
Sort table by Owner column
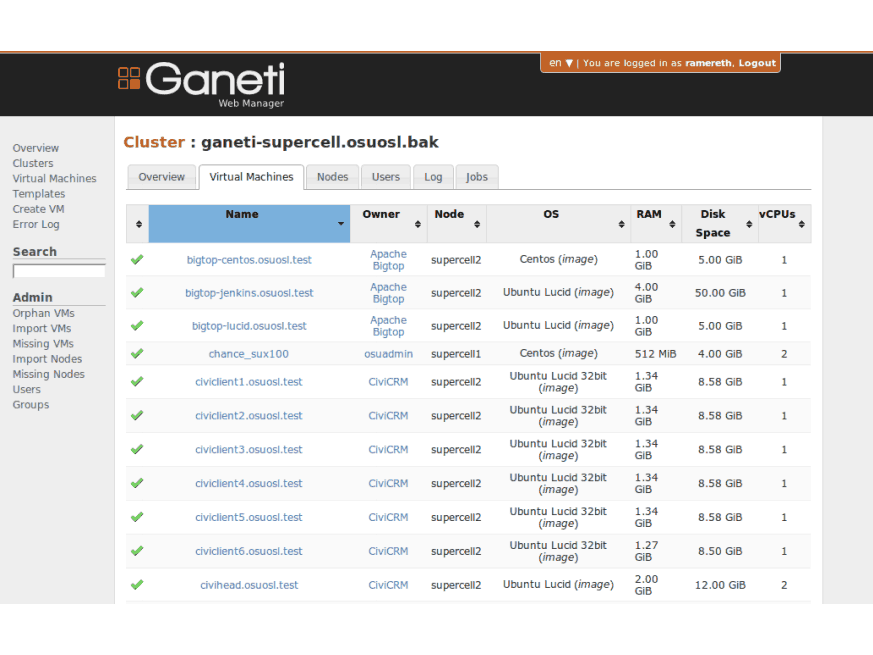coord(389,223)
